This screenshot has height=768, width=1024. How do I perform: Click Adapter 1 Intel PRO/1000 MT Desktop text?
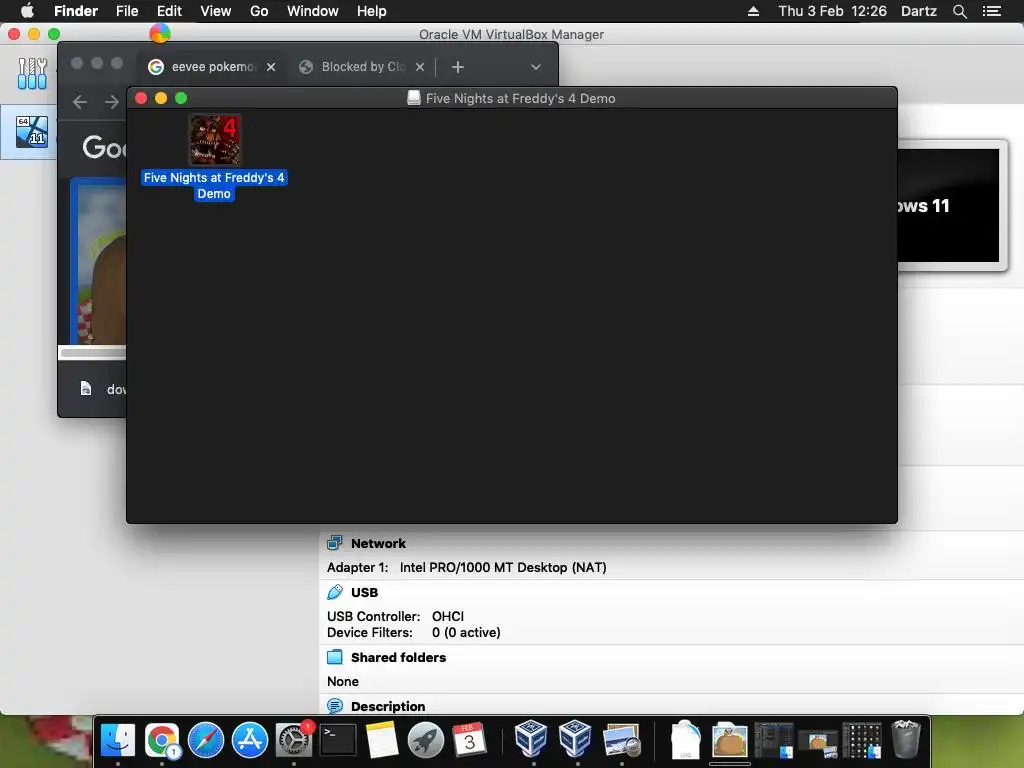466,567
